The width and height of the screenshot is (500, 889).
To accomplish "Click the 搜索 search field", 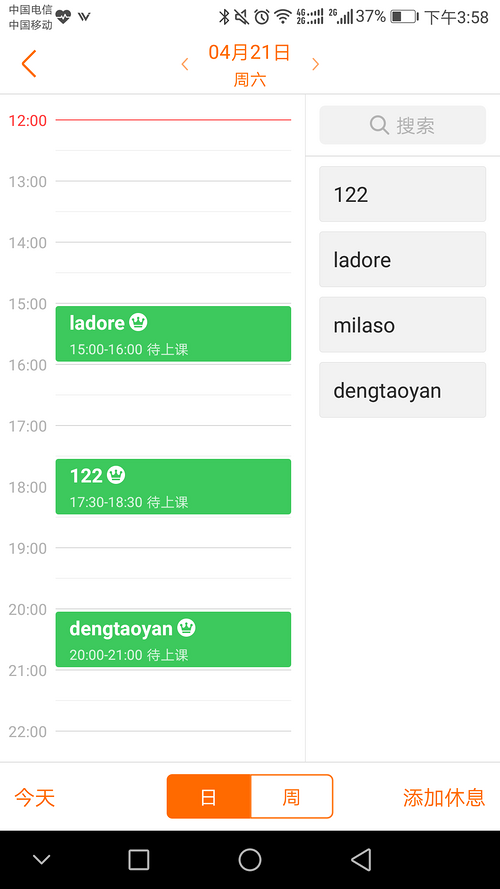I will 402,125.
